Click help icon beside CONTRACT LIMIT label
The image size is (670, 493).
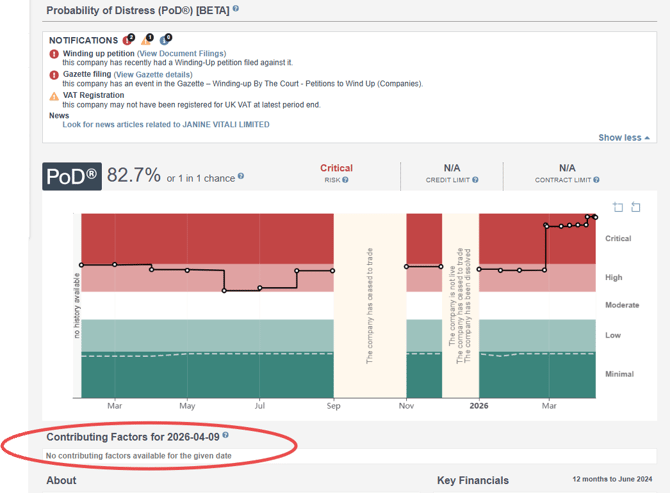coord(597,180)
